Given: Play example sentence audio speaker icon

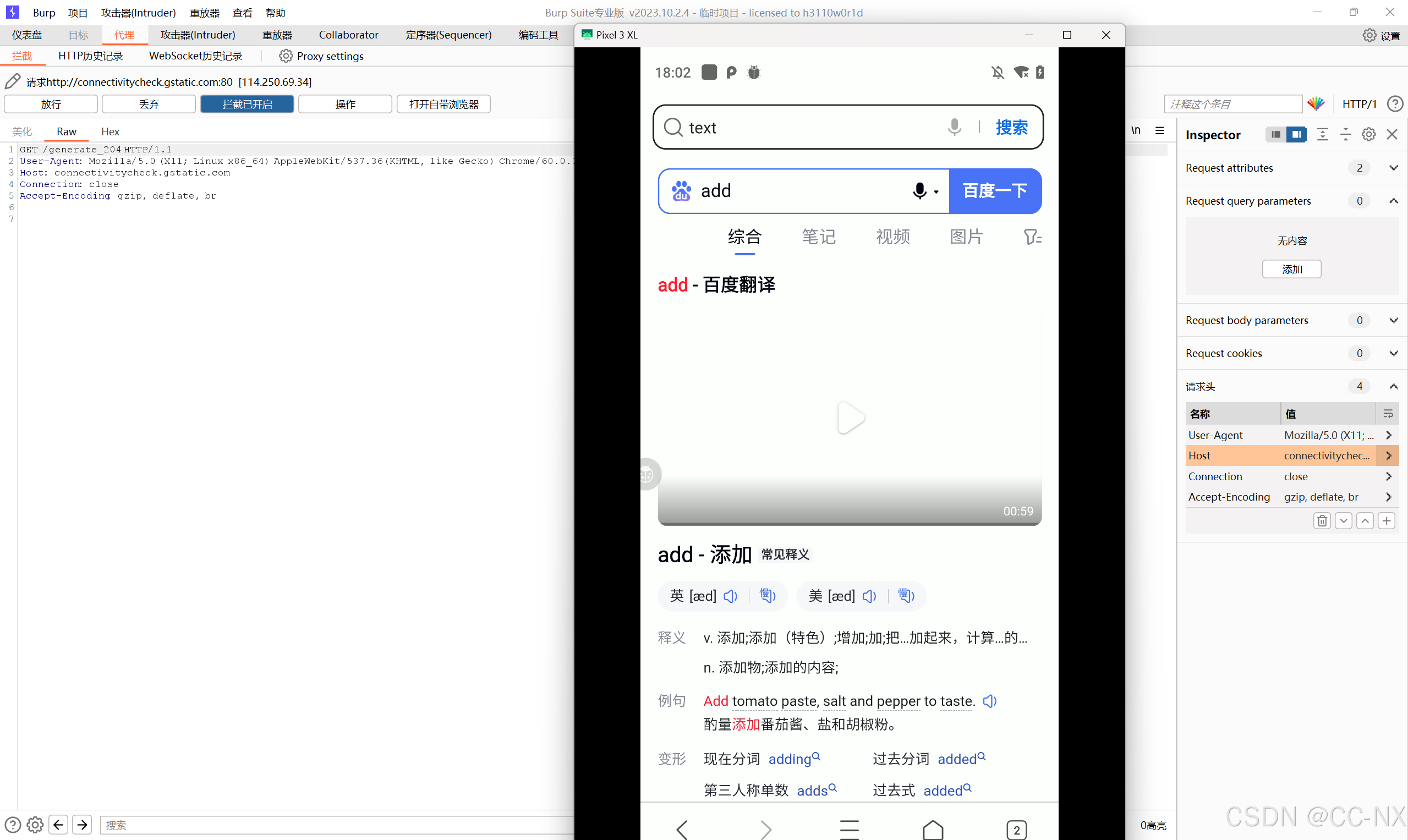Looking at the screenshot, I should point(990,701).
